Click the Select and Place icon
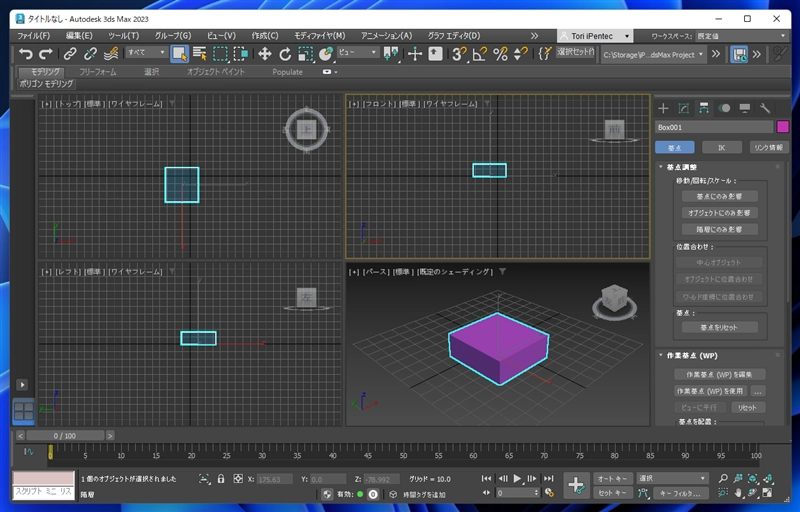 click(x=326, y=54)
